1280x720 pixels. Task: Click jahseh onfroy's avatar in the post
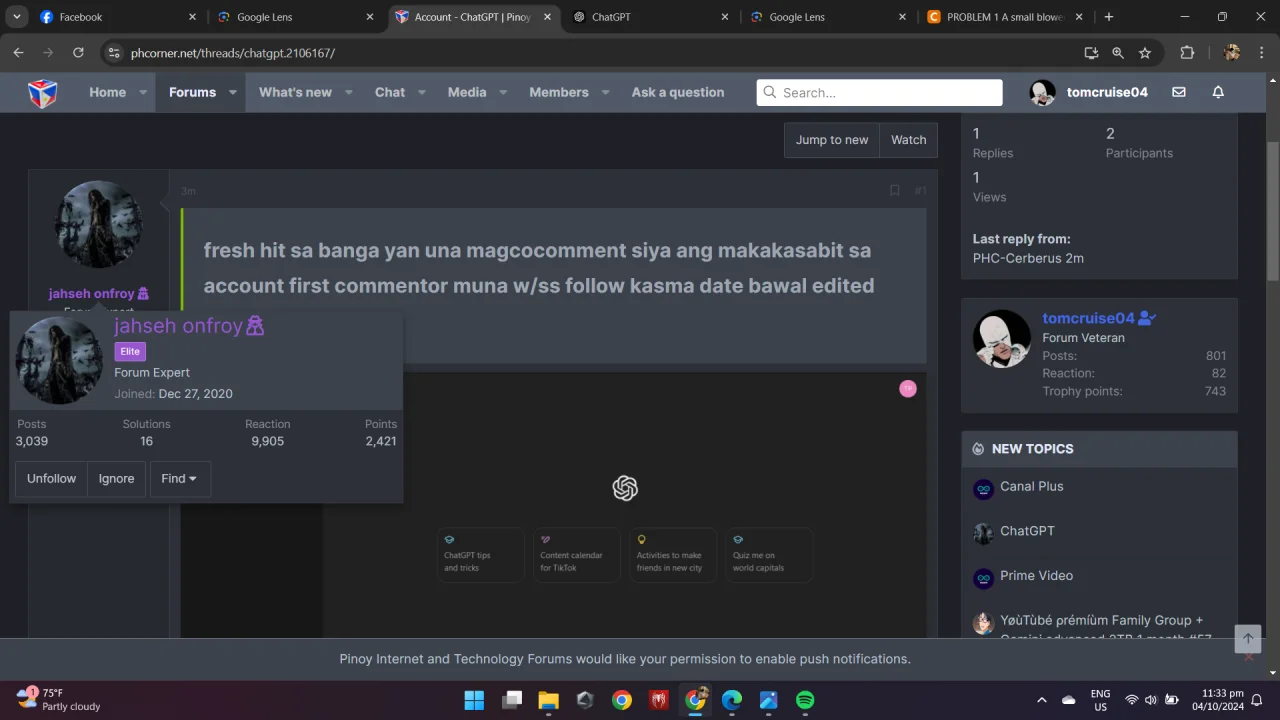click(x=98, y=224)
